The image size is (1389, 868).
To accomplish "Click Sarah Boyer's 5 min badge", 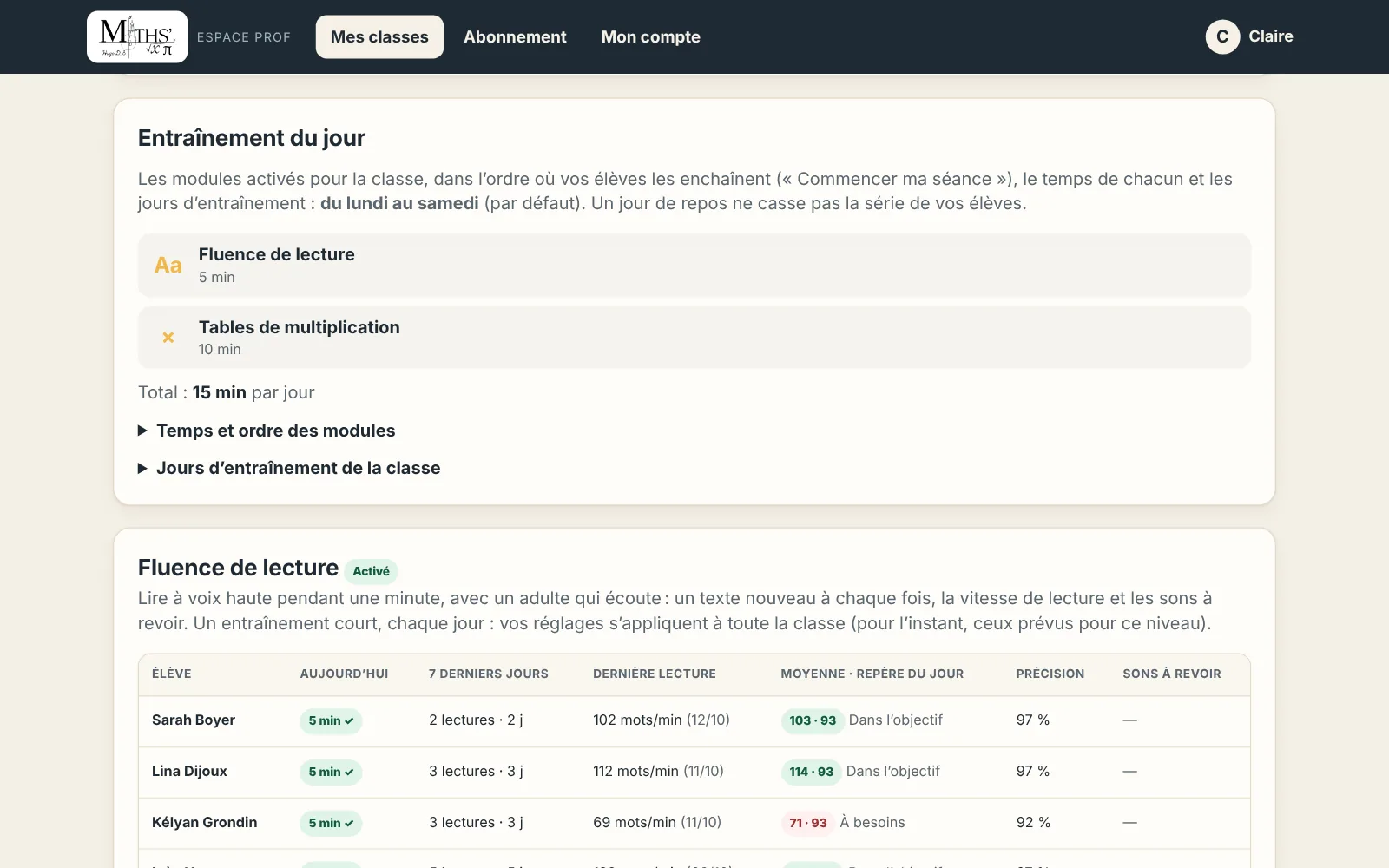I will click(331, 720).
